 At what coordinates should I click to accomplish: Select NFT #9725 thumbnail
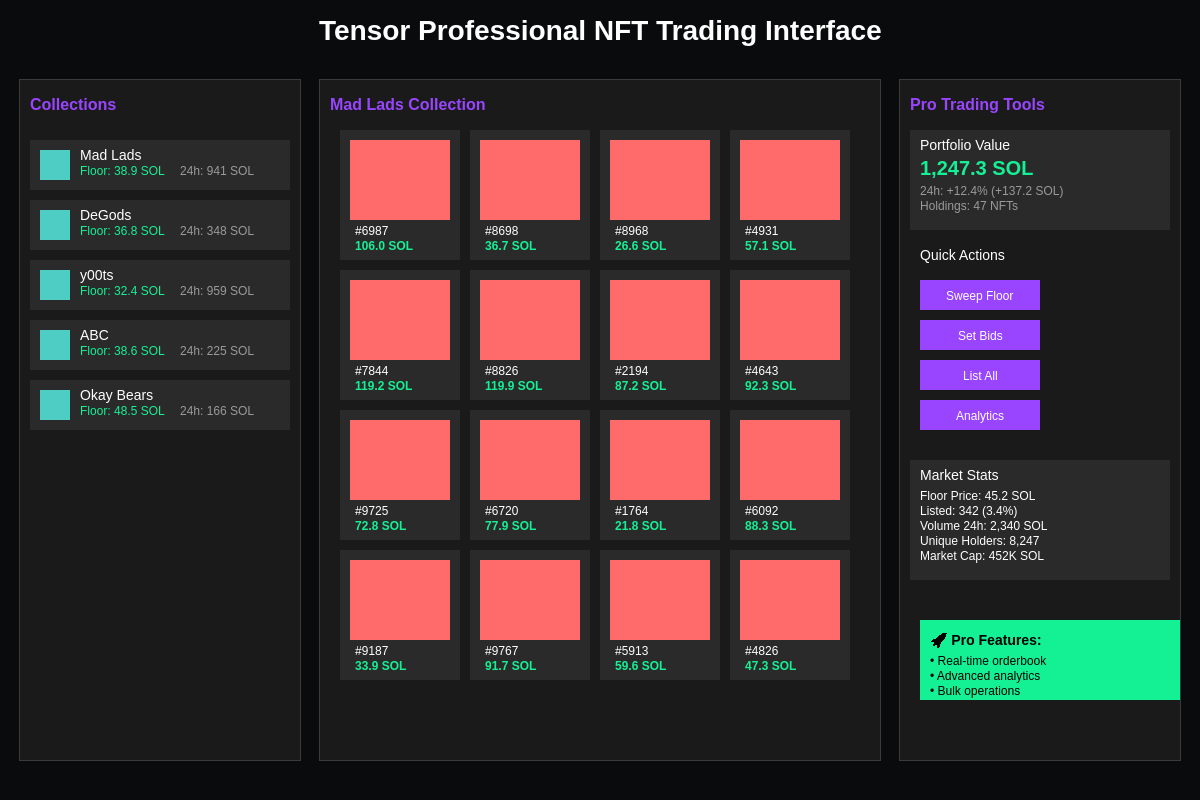tap(400, 460)
